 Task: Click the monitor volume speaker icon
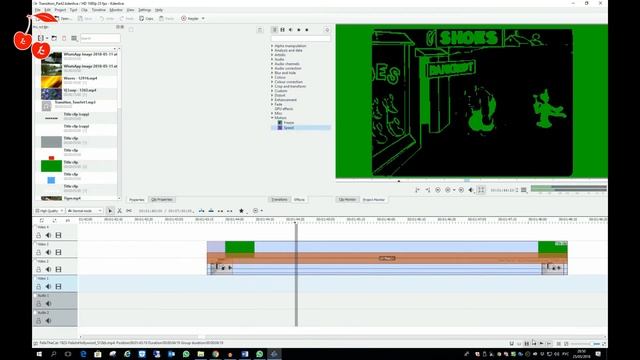(471, 190)
